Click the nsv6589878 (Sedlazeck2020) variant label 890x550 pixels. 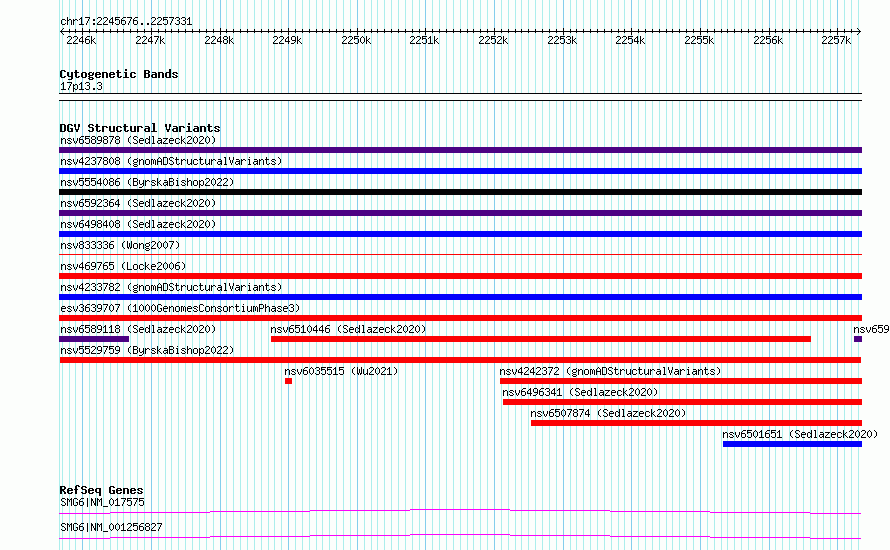point(138,140)
